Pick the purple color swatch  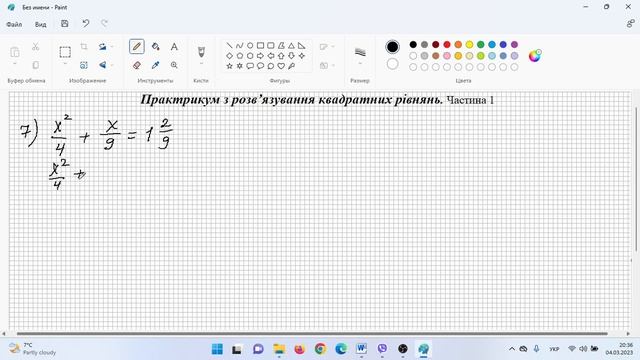(514, 44)
